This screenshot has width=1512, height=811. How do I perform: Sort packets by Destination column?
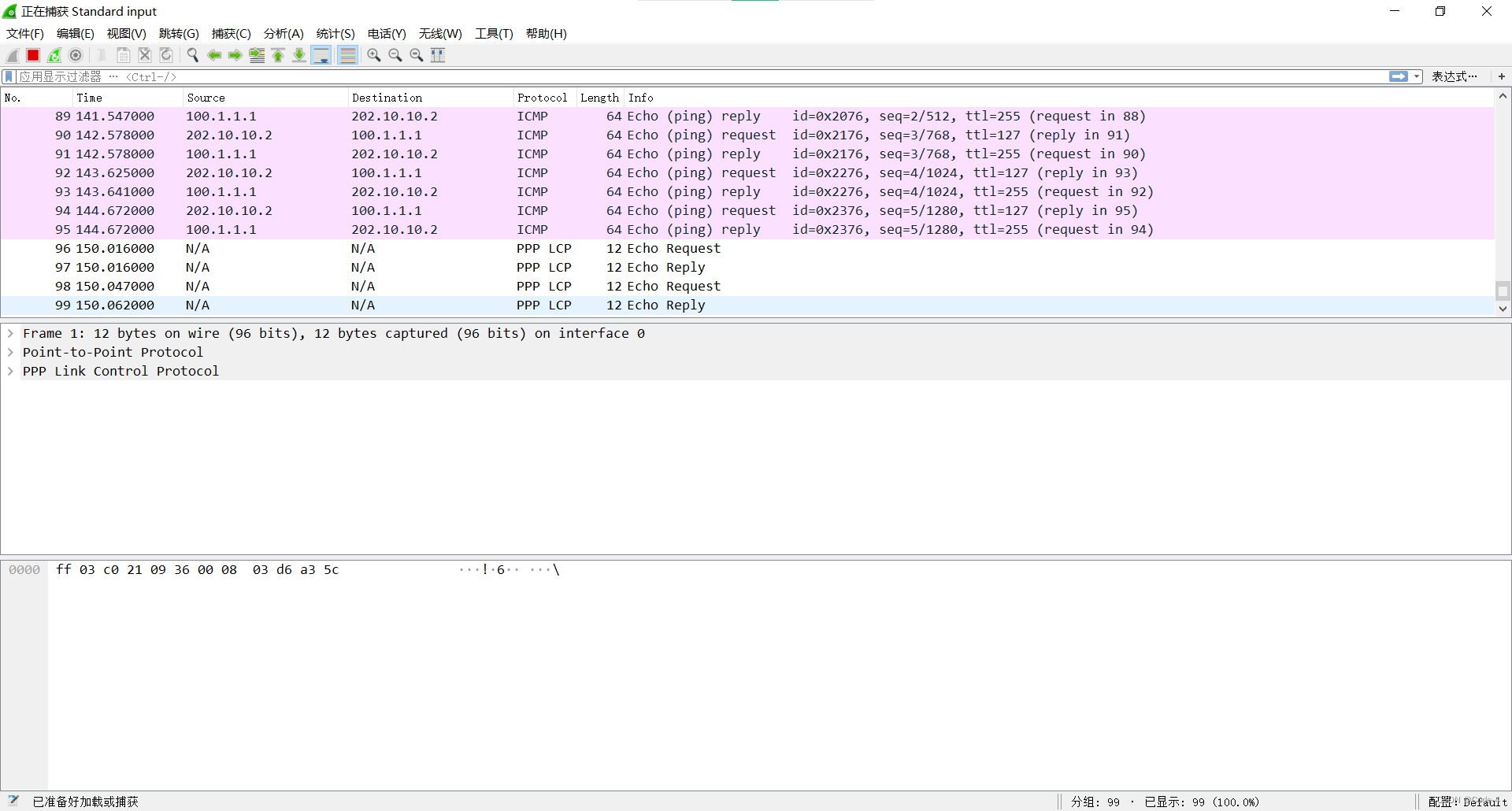coord(431,98)
